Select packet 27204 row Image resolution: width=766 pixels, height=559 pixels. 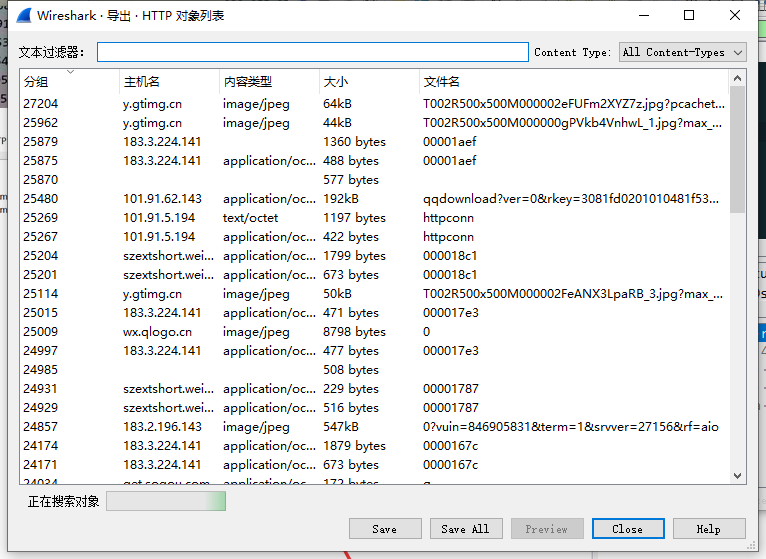[x=374, y=104]
